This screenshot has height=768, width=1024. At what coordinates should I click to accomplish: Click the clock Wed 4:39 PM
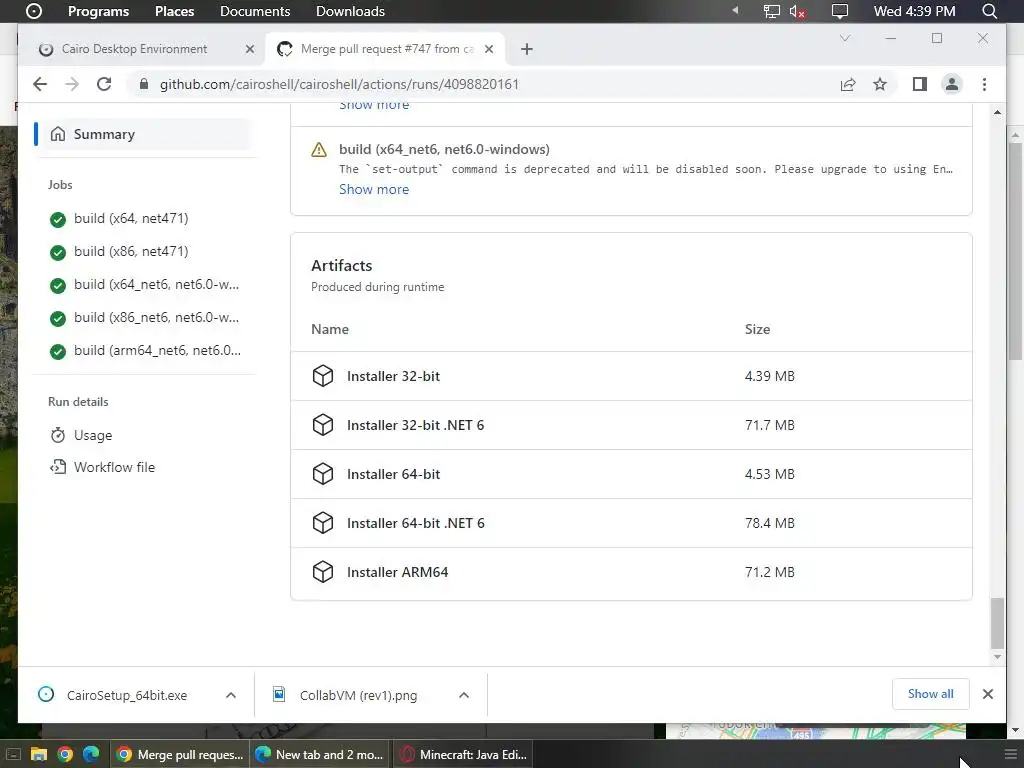[914, 11]
